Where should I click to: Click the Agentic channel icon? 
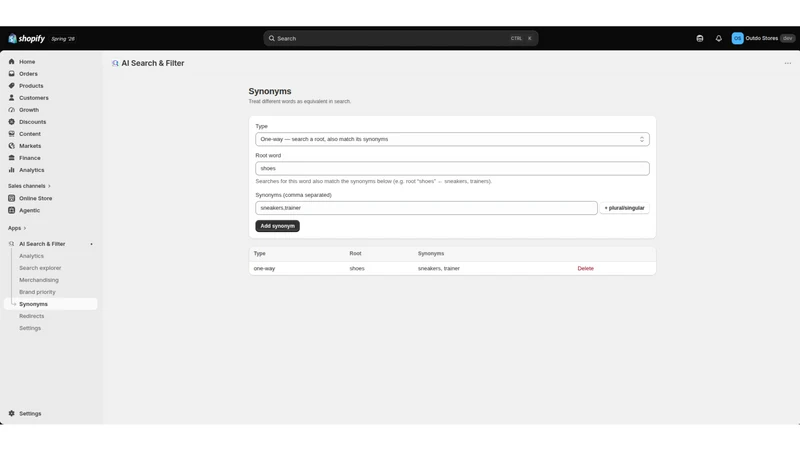(11, 210)
